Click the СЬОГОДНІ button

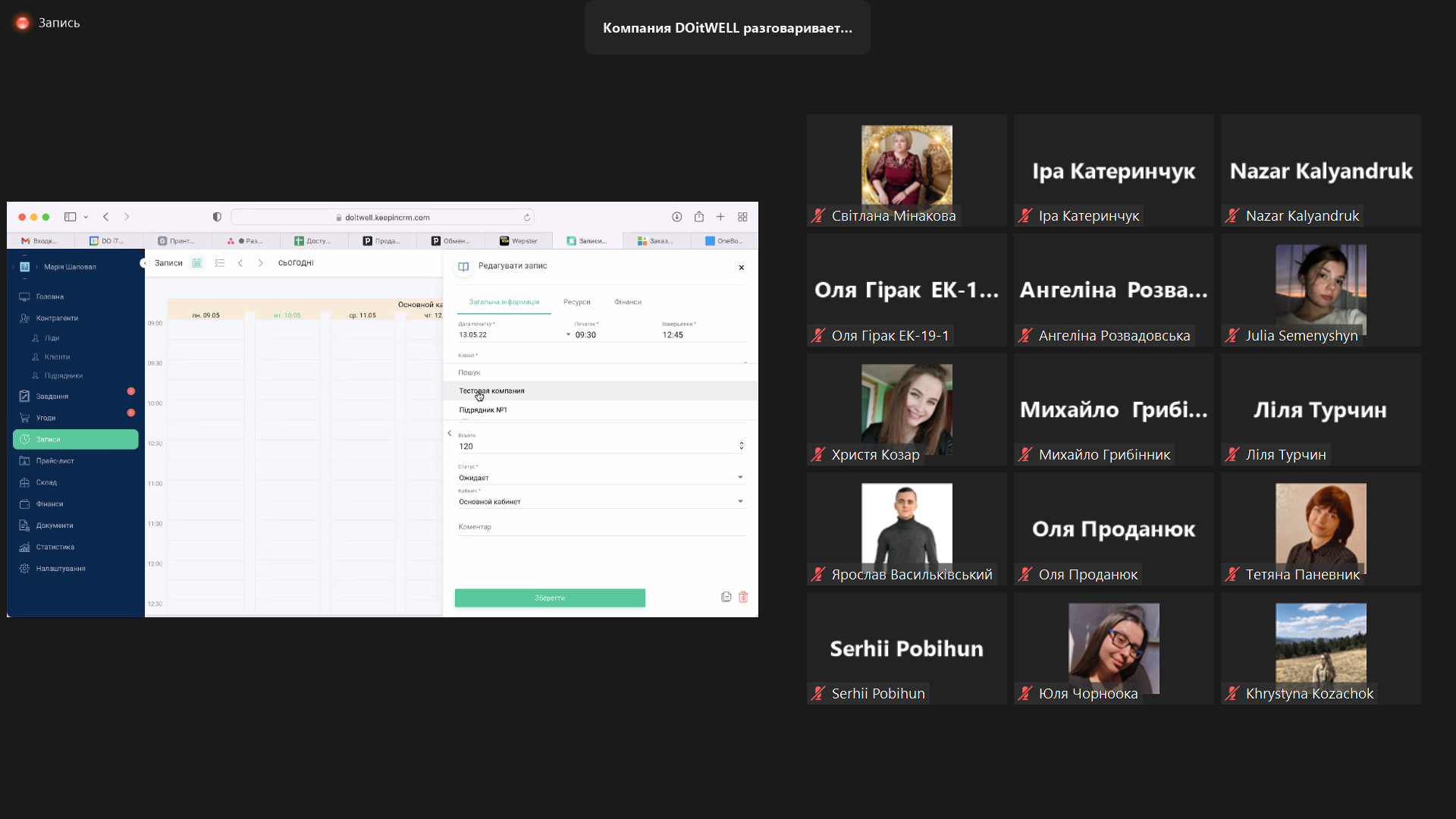tap(296, 263)
